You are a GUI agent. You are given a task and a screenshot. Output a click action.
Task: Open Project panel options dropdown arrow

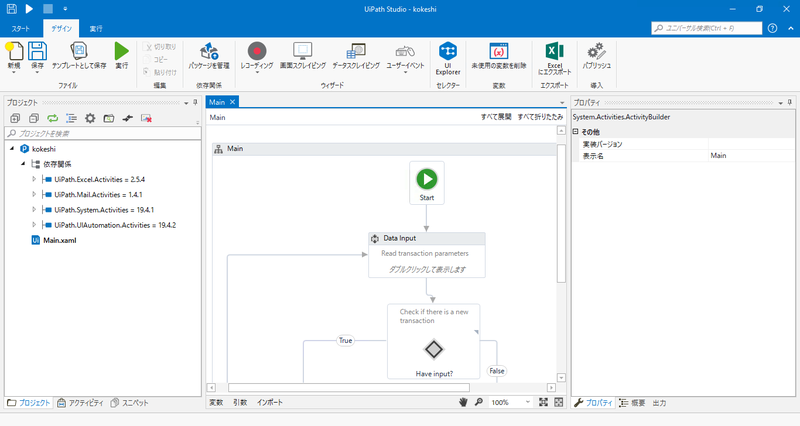186,103
